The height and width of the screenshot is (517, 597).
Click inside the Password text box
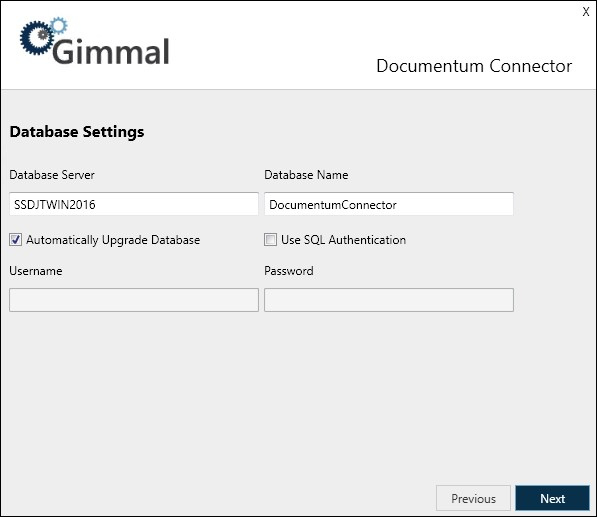click(389, 300)
